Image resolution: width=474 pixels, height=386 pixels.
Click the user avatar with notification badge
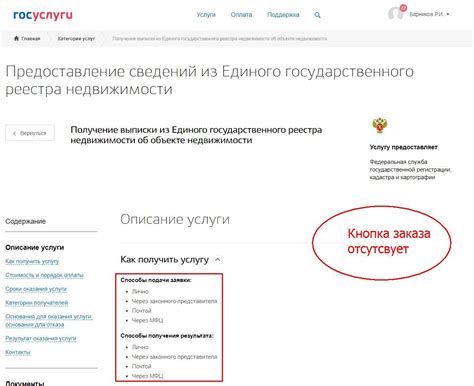397,12
